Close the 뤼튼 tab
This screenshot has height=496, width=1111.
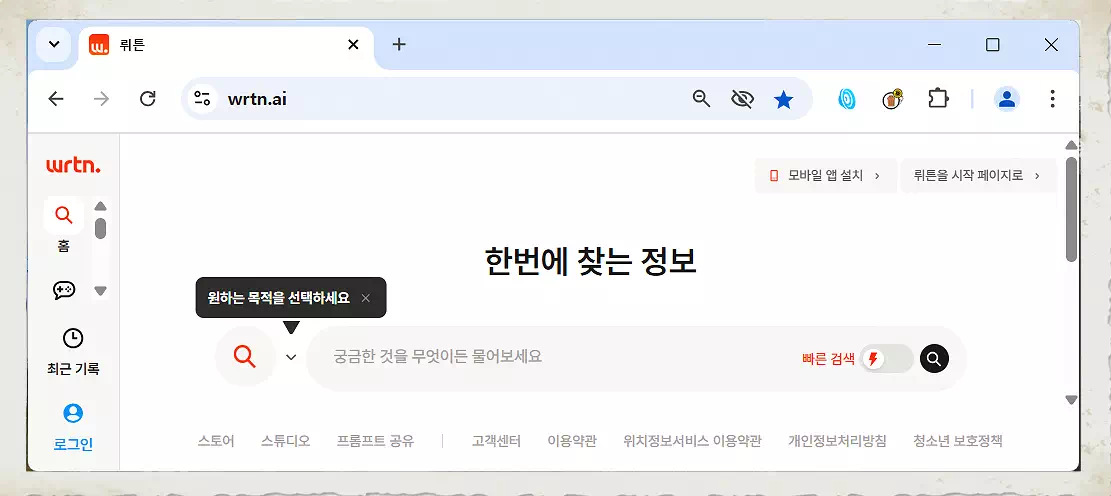[353, 45]
